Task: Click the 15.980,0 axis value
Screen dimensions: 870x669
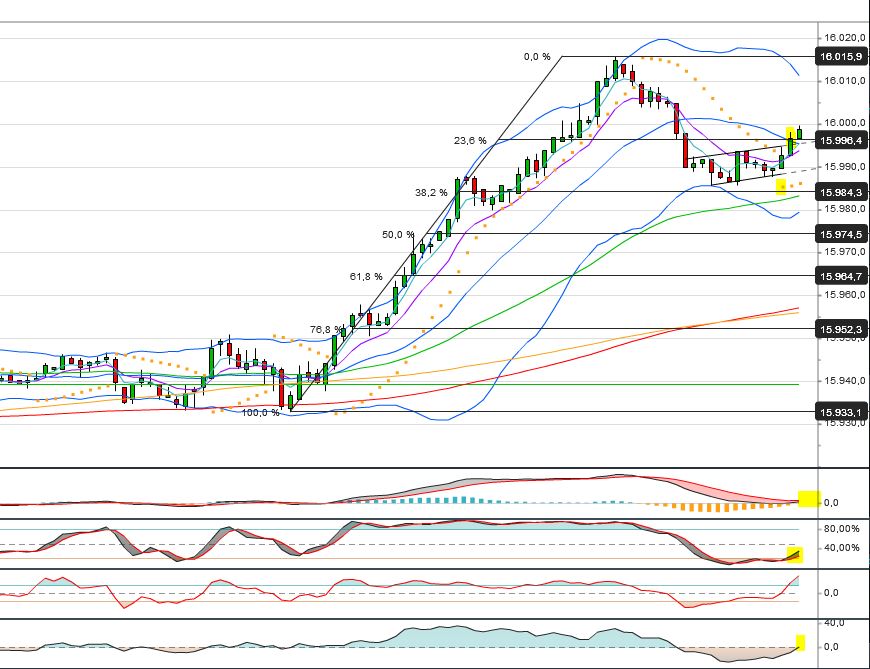Action: click(844, 209)
